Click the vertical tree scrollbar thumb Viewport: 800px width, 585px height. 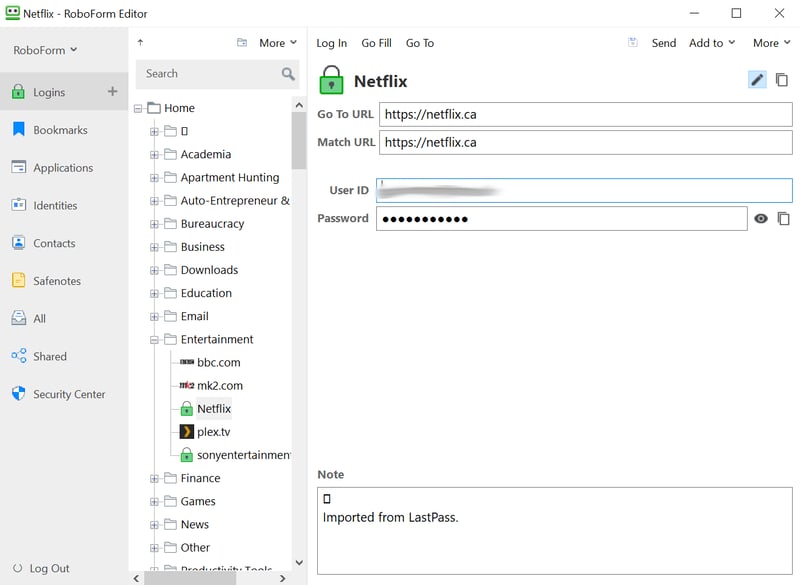[x=299, y=140]
